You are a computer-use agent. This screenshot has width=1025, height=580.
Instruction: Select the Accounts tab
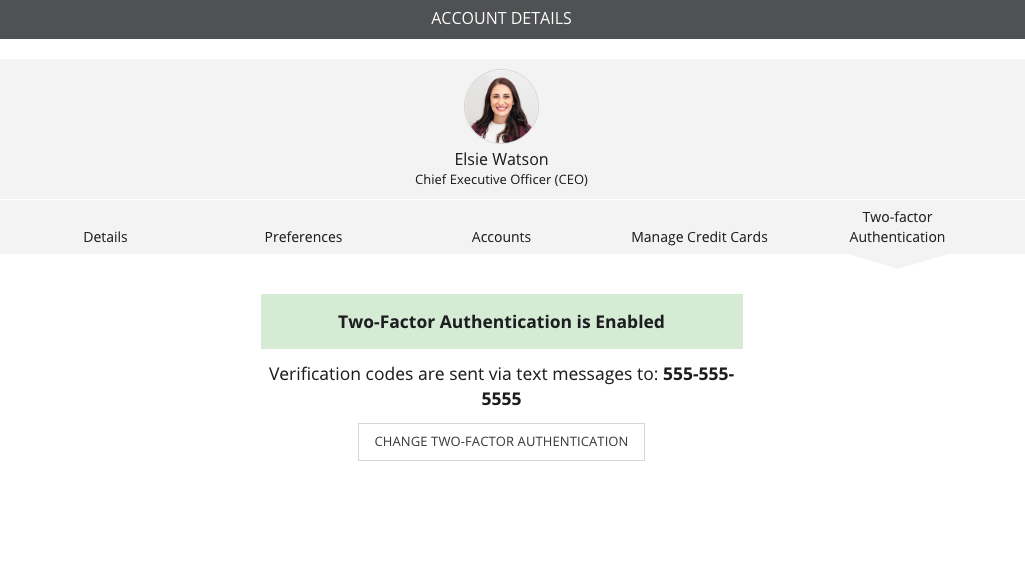(501, 237)
